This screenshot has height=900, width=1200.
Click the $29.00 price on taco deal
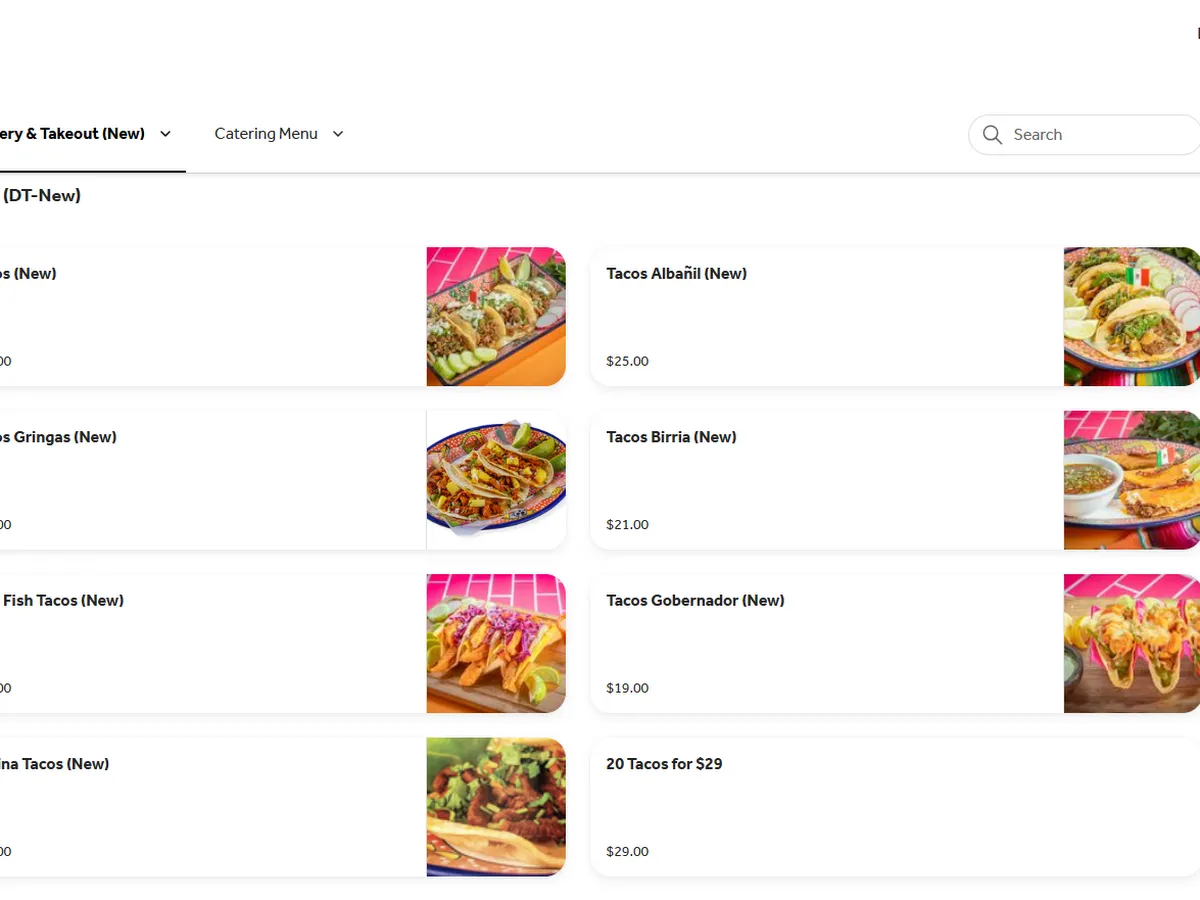click(627, 852)
